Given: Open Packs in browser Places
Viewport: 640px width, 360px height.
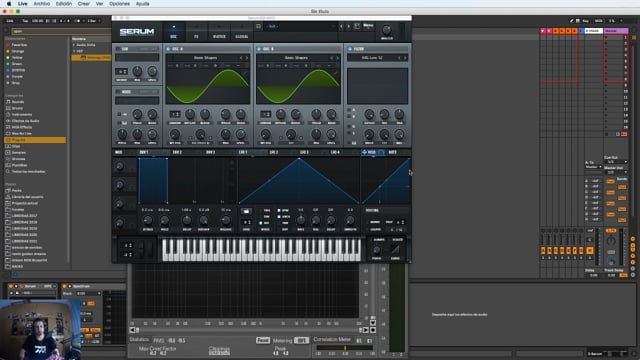Looking at the screenshot, I should 16,191.
